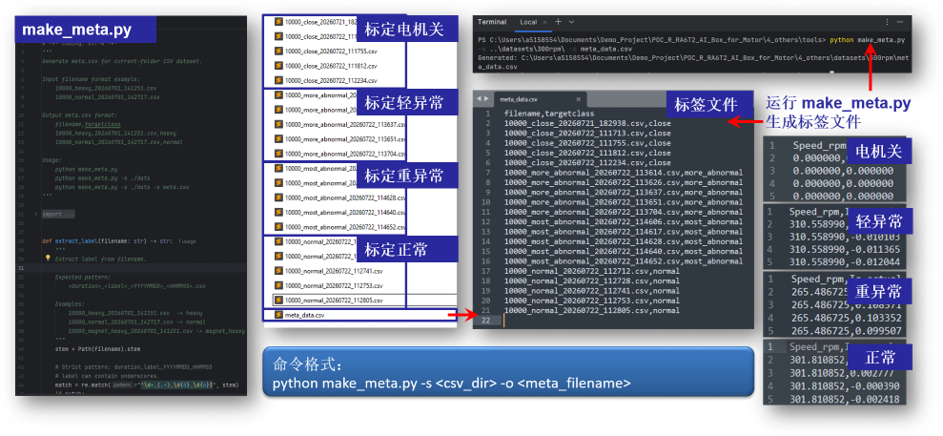
Task: Click the meta_data.csv file icon in list
Action: pyautogui.click(x=278, y=315)
